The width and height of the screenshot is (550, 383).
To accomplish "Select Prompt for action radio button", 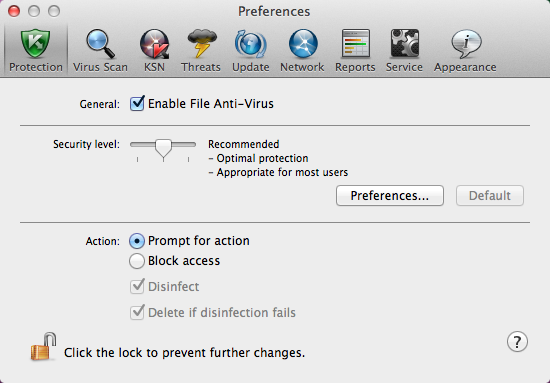I will 136,241.
